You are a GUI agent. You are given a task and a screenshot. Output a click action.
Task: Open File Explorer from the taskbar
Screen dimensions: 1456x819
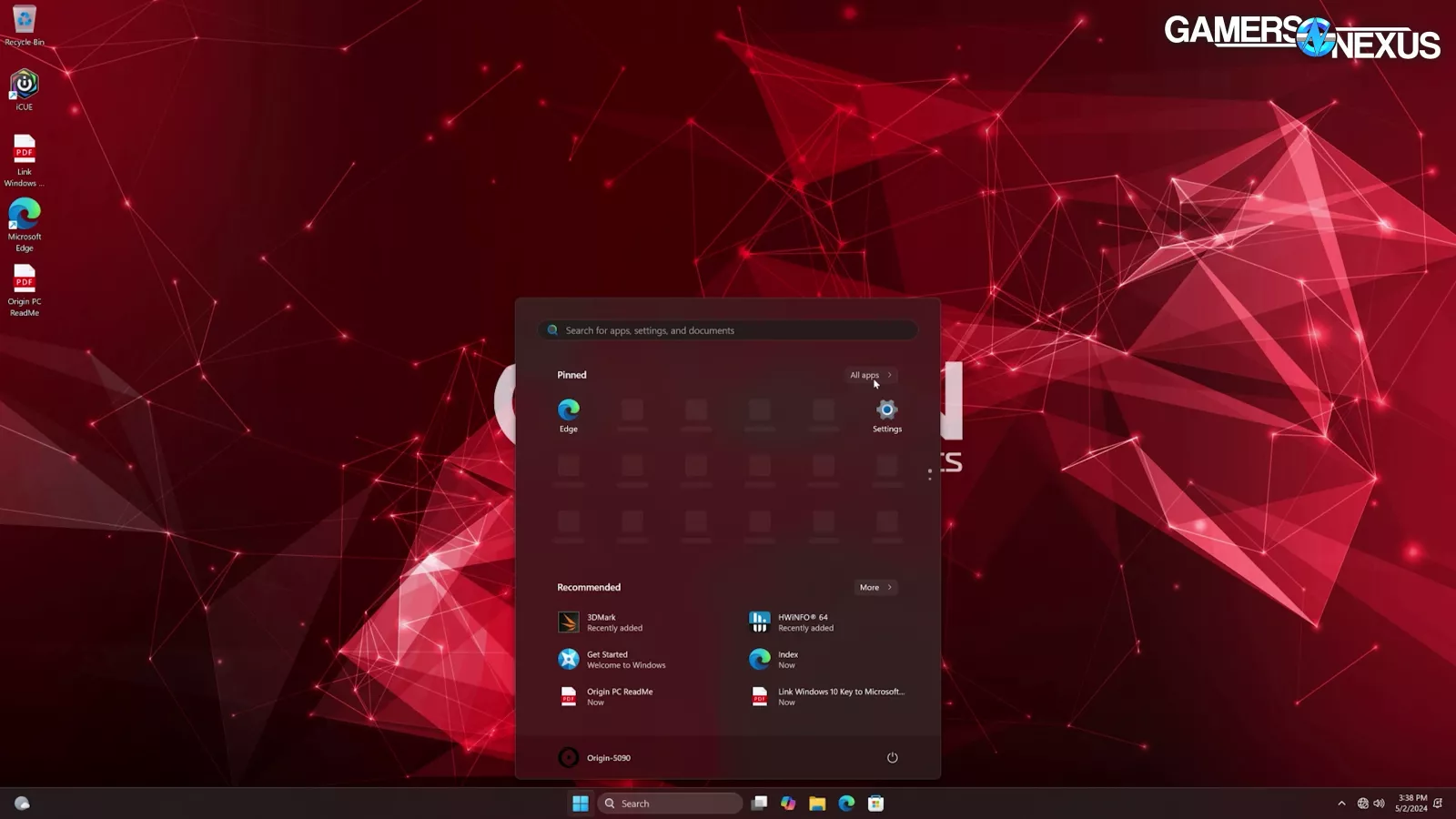tap(817, 804)
